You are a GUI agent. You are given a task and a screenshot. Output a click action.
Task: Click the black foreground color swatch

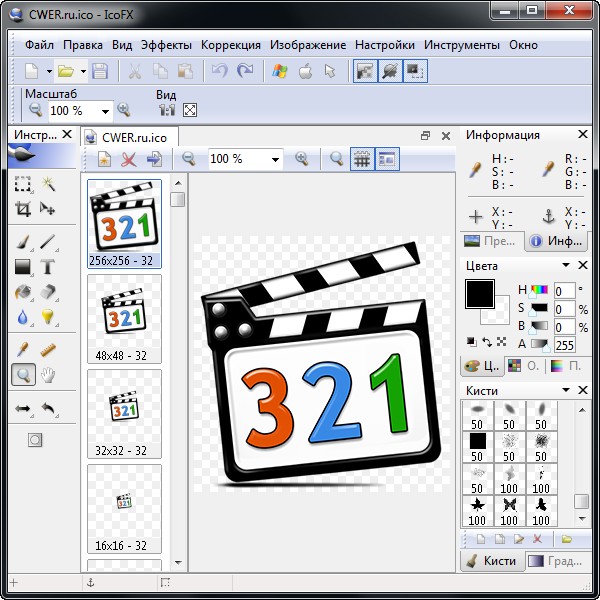click(479, 293)
